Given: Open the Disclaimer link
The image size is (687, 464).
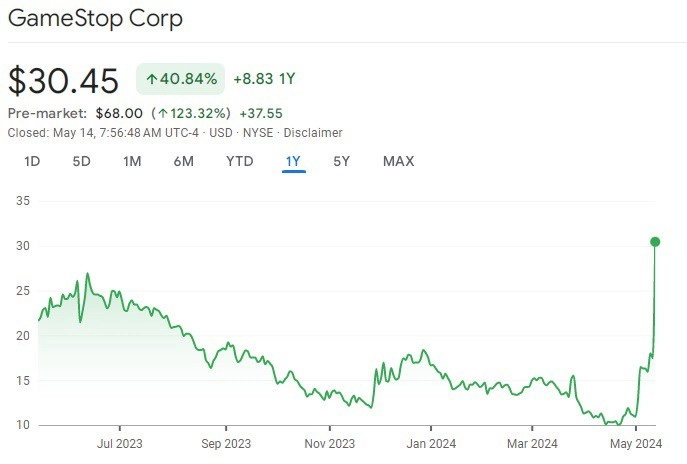Looking at the screenshot, I should click(x=313, y=133).
